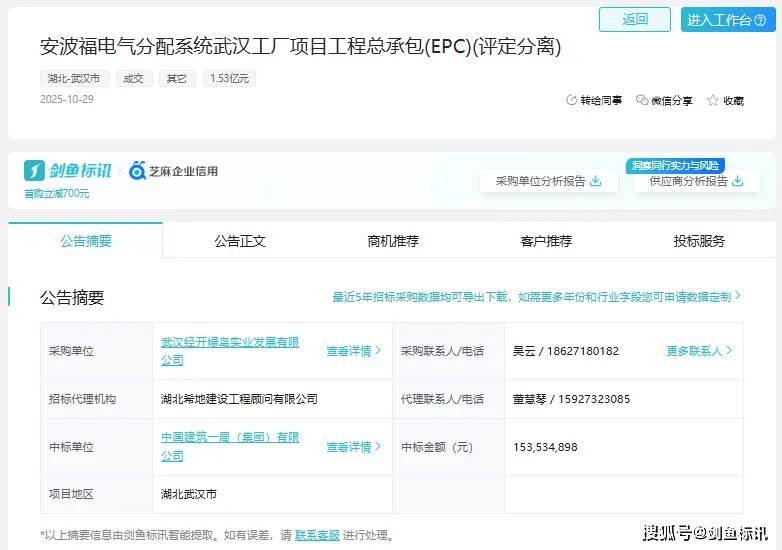782x550 pixels.
Task: Click the 剑鱼标讯 logo
Action: click(68, 171)
